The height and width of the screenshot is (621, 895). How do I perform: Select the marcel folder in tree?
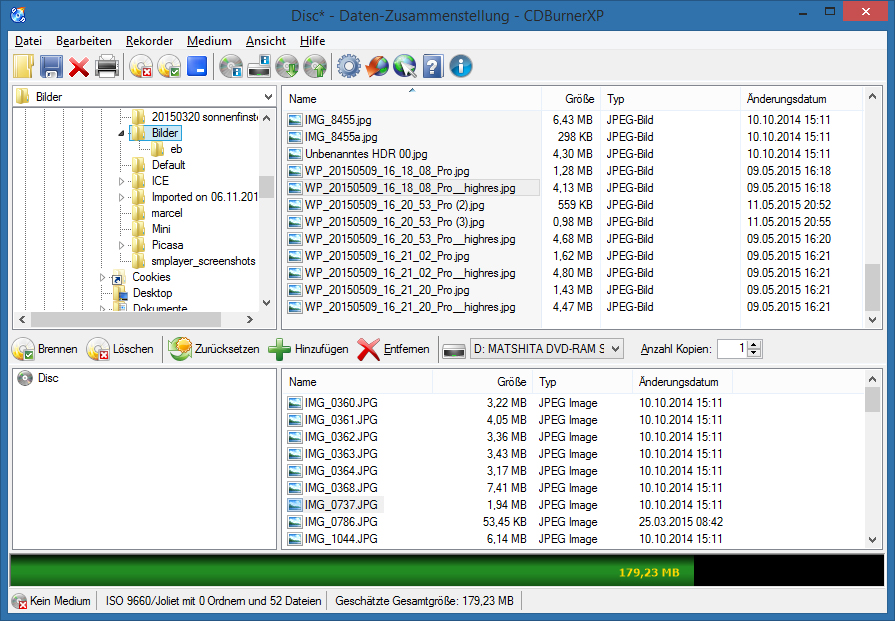(167, 213)
